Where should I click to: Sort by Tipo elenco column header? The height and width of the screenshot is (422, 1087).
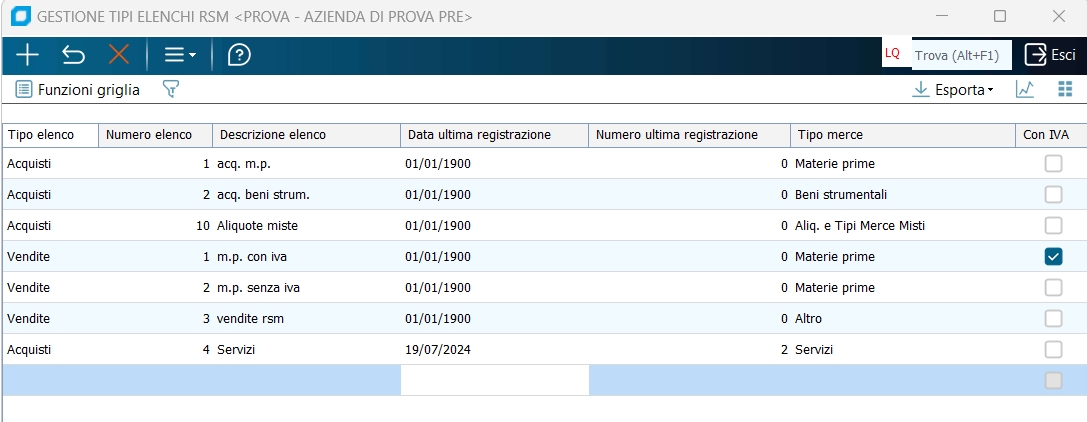(50, 135)
